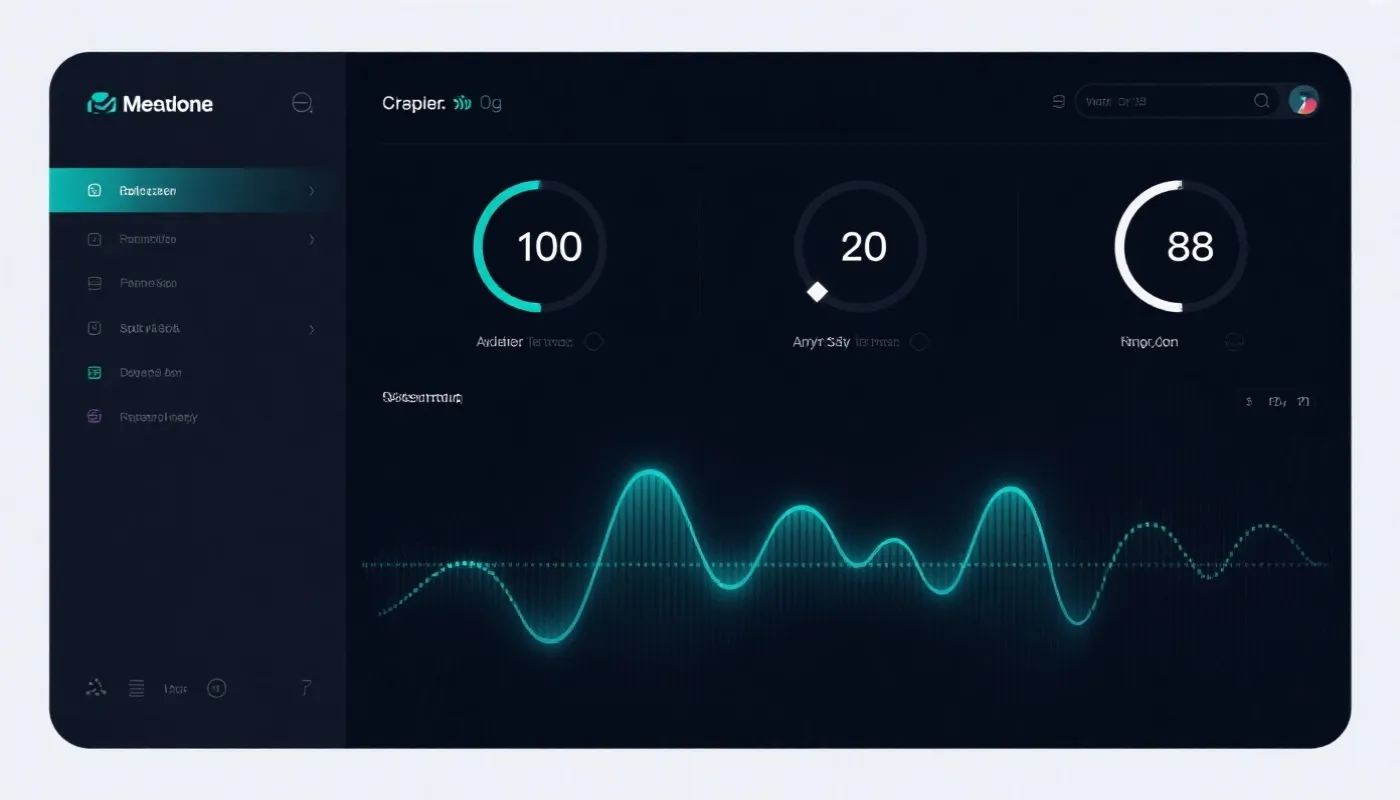Click the magnifier icon in search bar
Image resolution: width=1400 pixels, height=800 pixels.
click(x=1262, y=101)
